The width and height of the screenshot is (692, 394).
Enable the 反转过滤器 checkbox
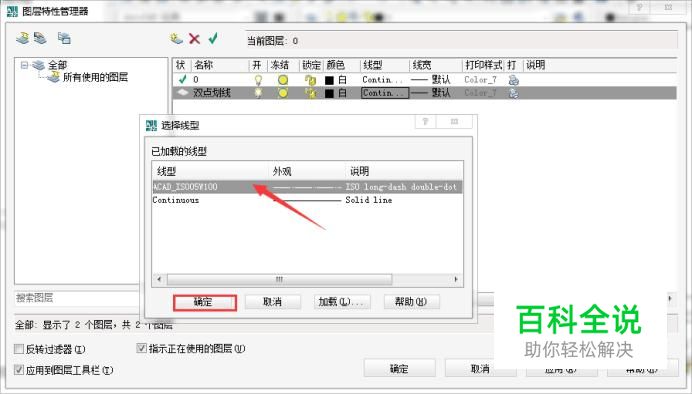(x=19, y=349)
